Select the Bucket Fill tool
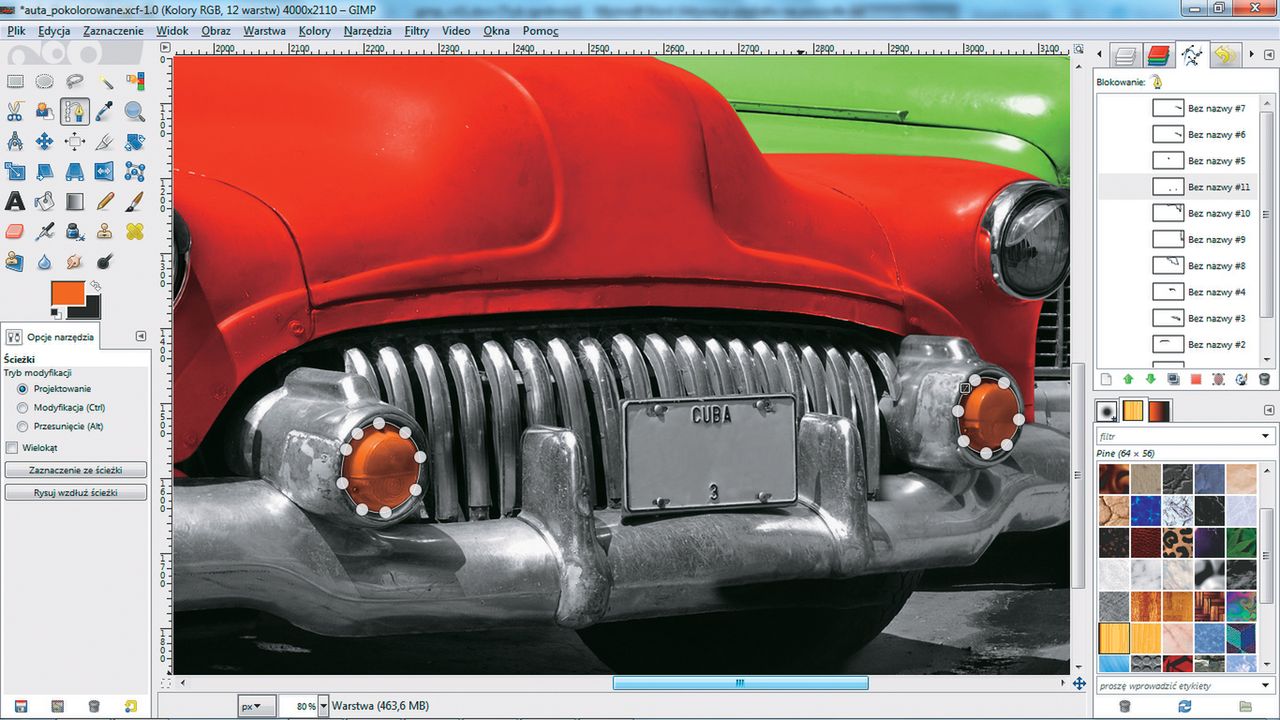The width and height of the screenshot is (1280, 720). click(x=45, y=202)
